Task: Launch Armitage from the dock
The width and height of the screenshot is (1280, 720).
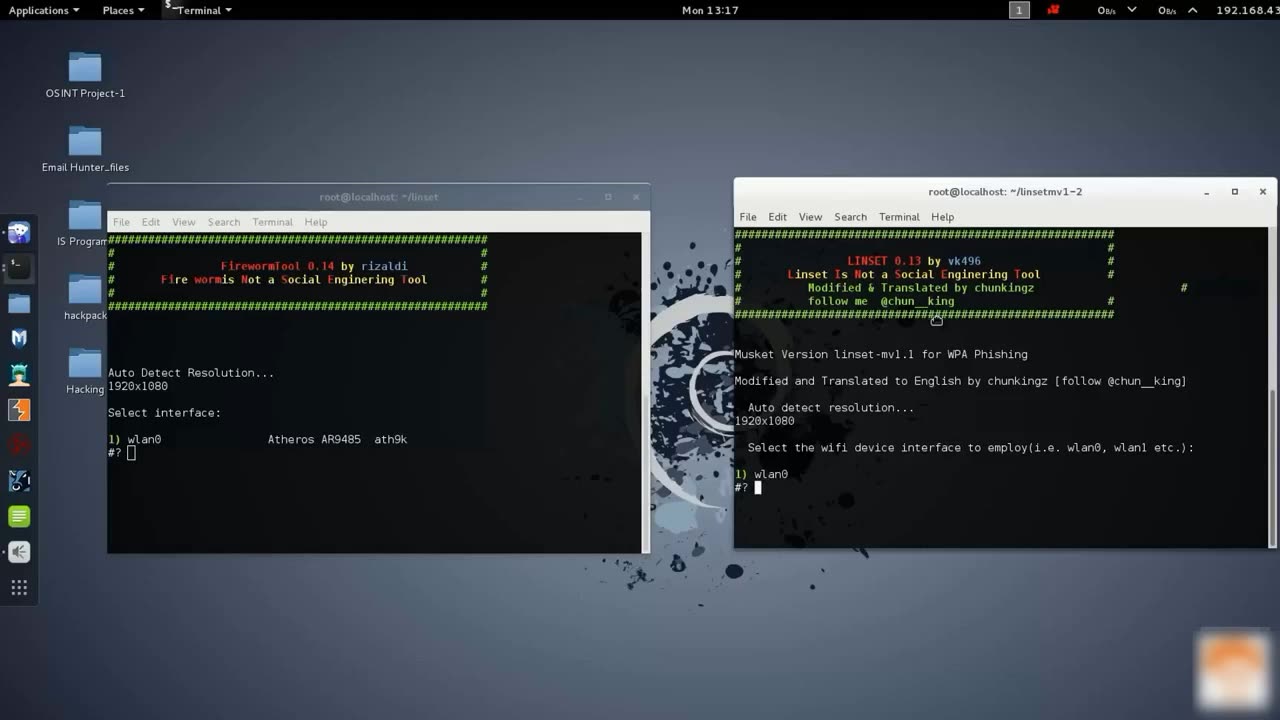Action: pos(19,374)
